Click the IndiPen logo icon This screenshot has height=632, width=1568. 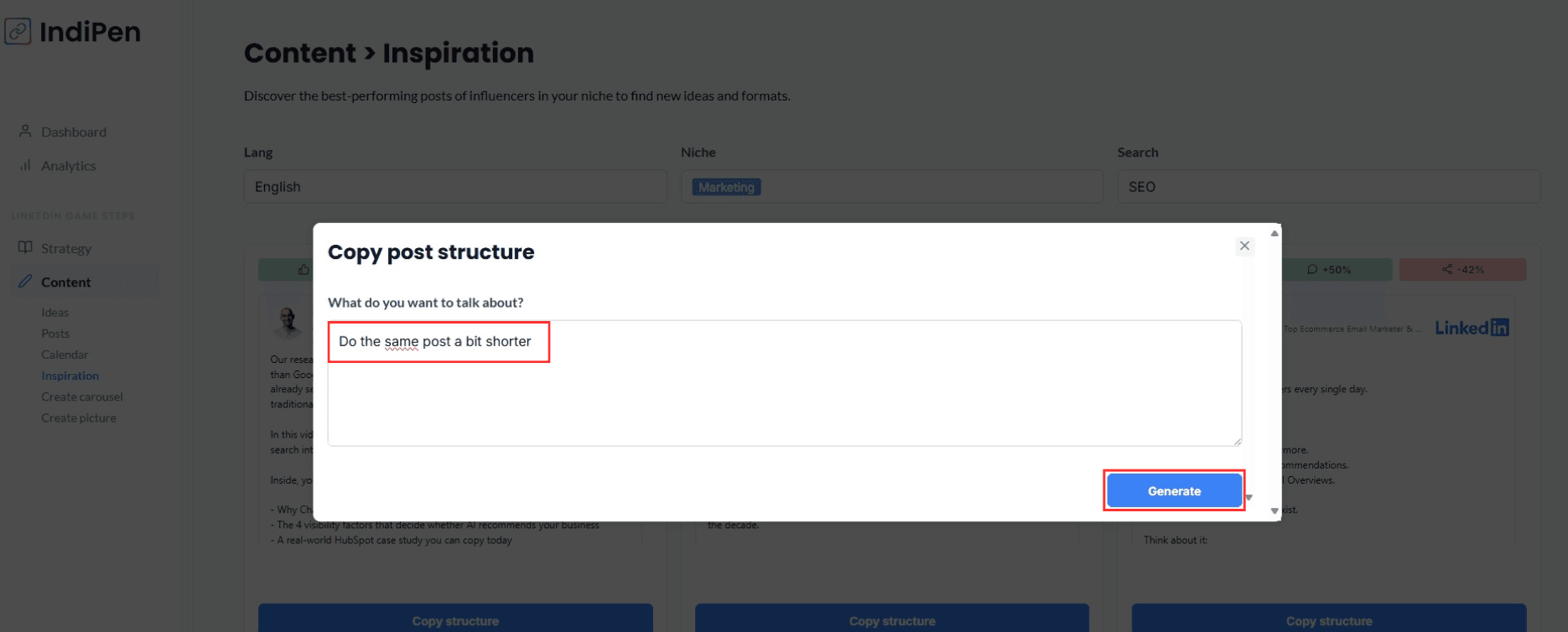(18, 32)
